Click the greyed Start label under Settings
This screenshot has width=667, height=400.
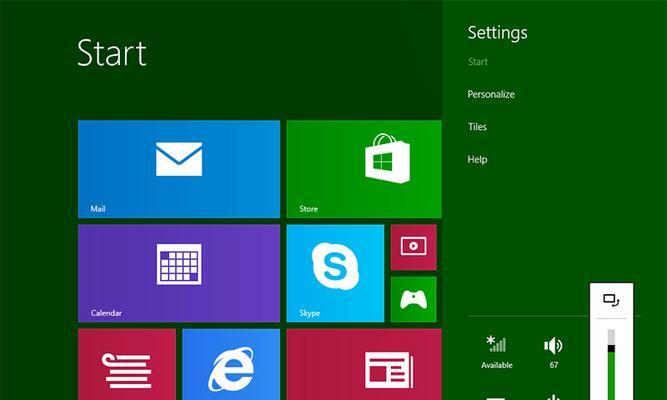point(477,62)
